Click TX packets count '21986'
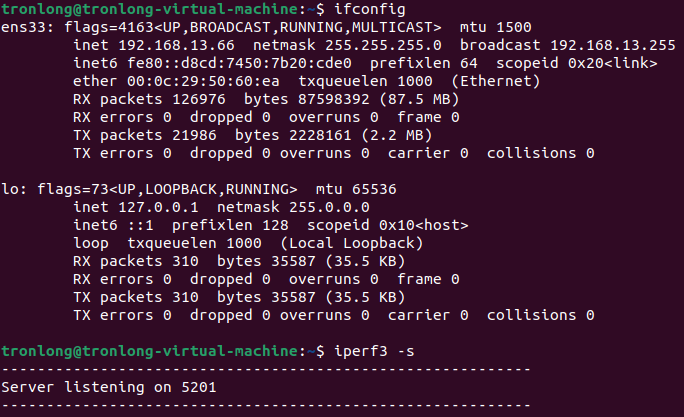This screenshot has width=684, height=417. [194, 135]
